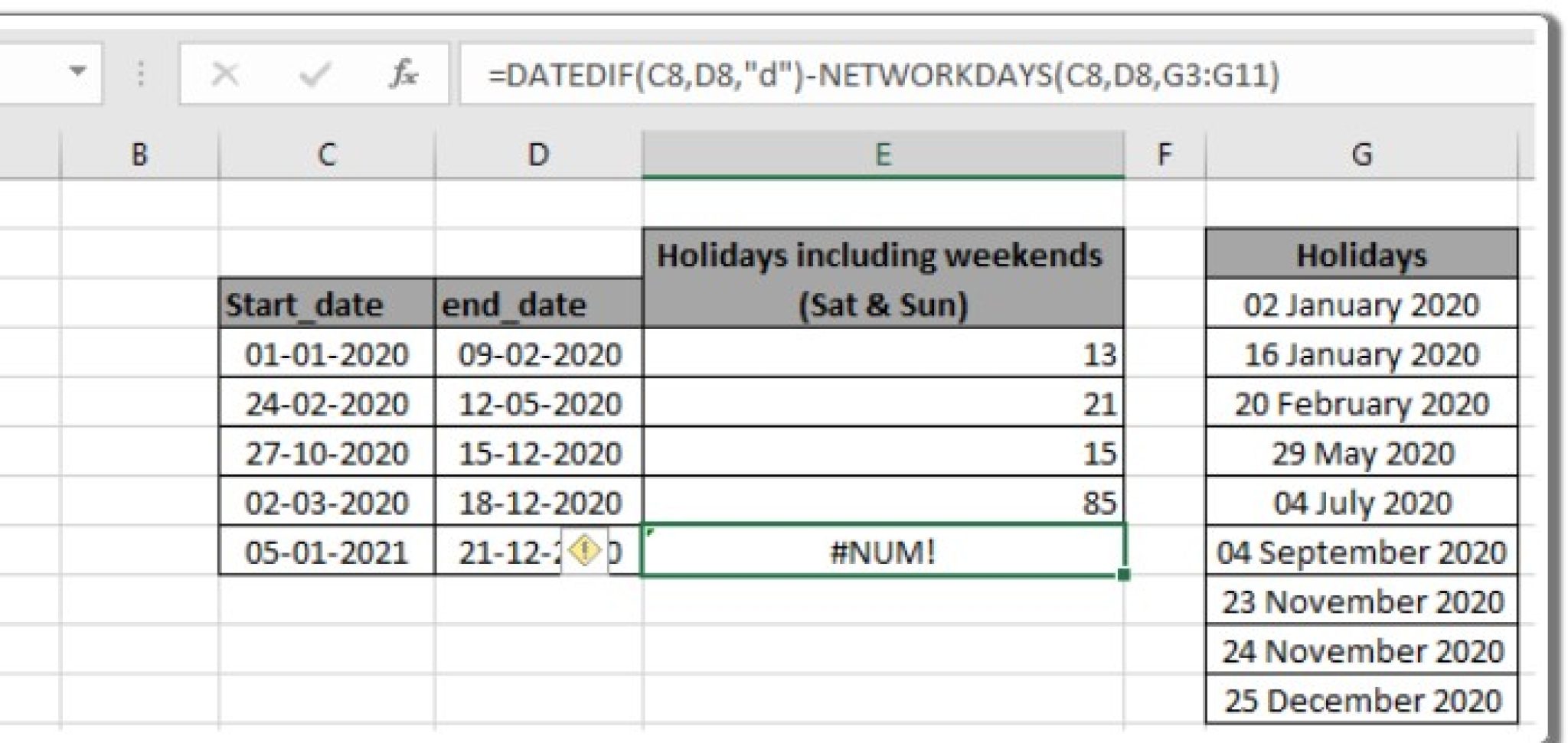Click the fill handle of the selected cell
The height and width of the screenshot is (743, 1568).
click(x=1124, y=574)
